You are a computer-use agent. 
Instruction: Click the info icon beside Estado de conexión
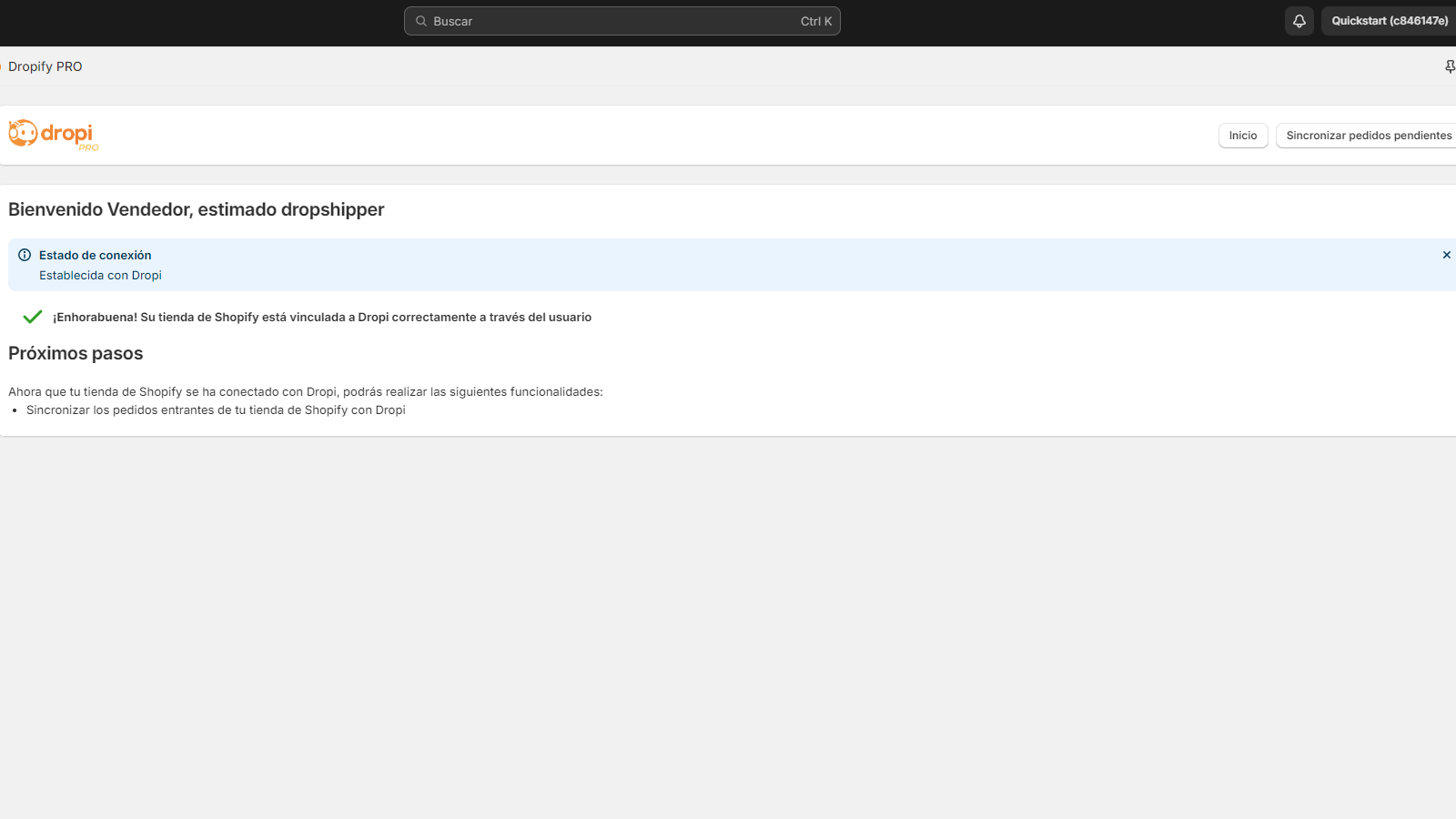click(x=25, y=255)
